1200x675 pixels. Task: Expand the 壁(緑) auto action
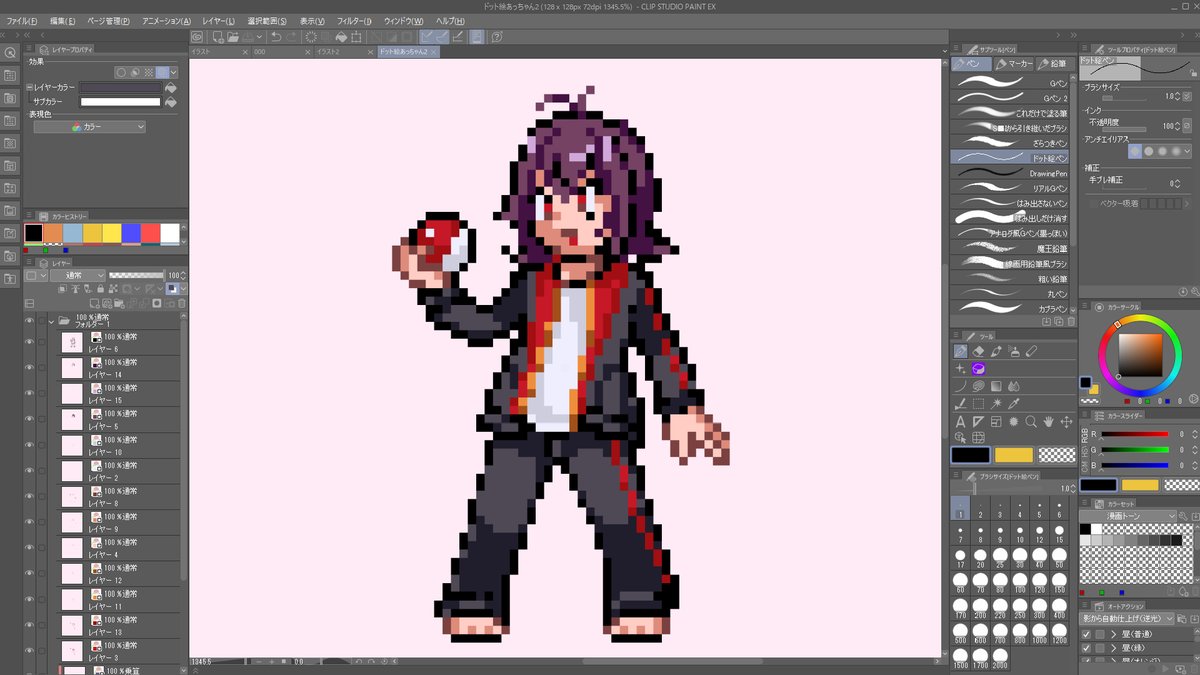click(1113, 648)
